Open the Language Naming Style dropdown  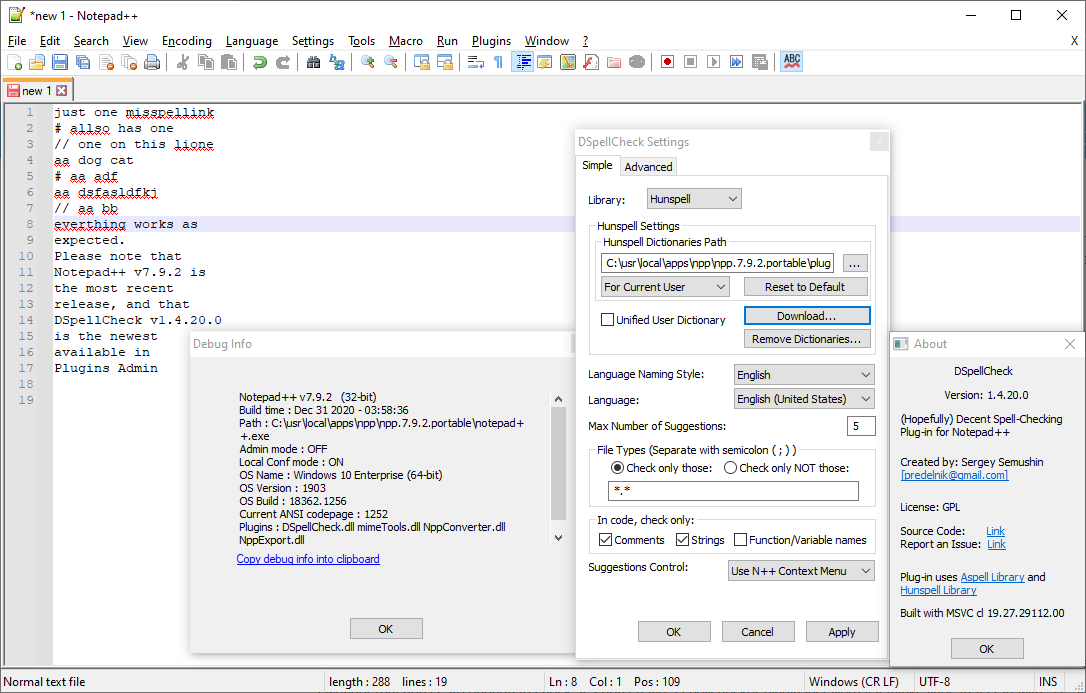point(803,373)
